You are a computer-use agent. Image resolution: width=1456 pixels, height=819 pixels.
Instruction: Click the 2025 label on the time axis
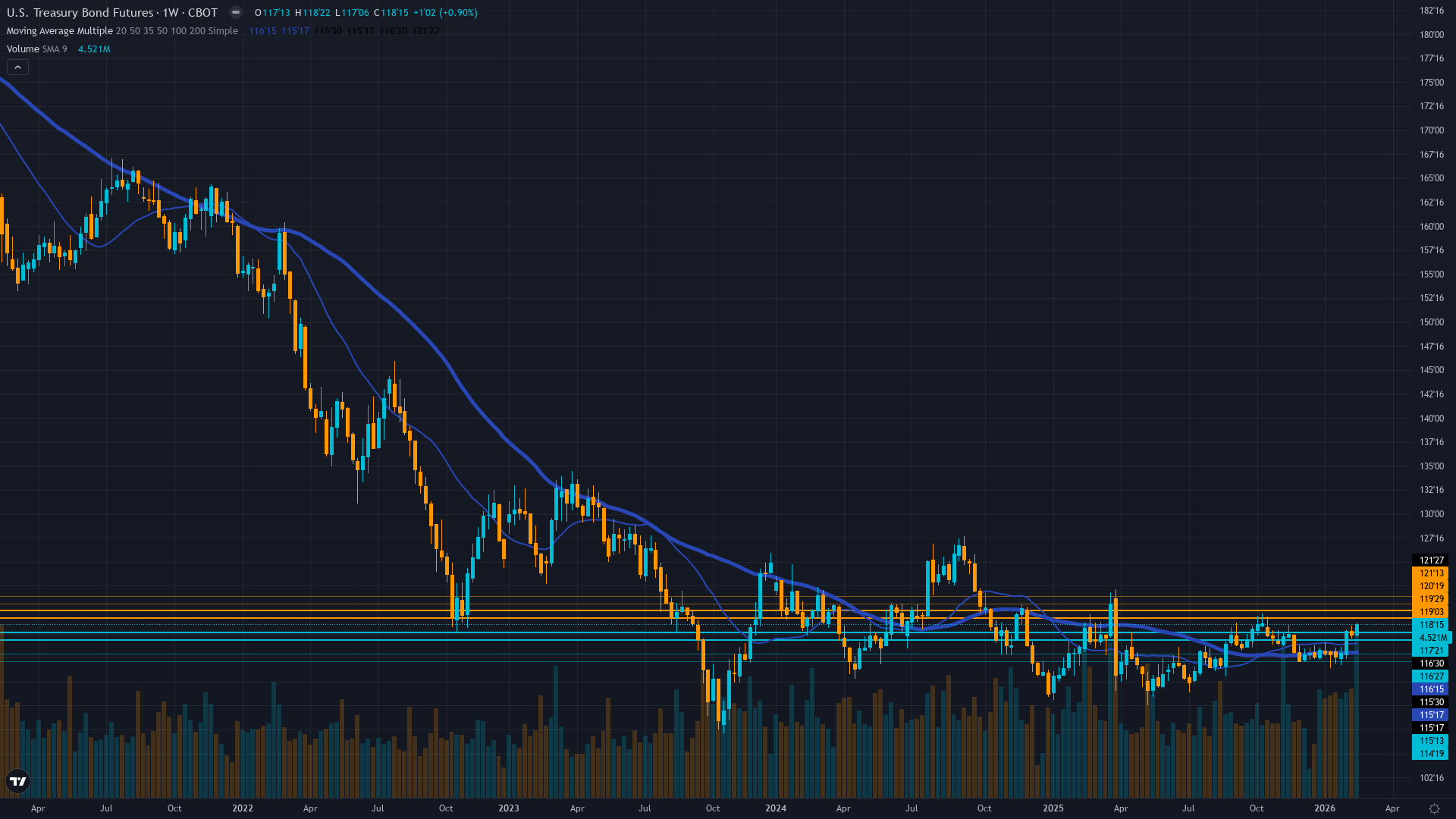(1053, 808)
